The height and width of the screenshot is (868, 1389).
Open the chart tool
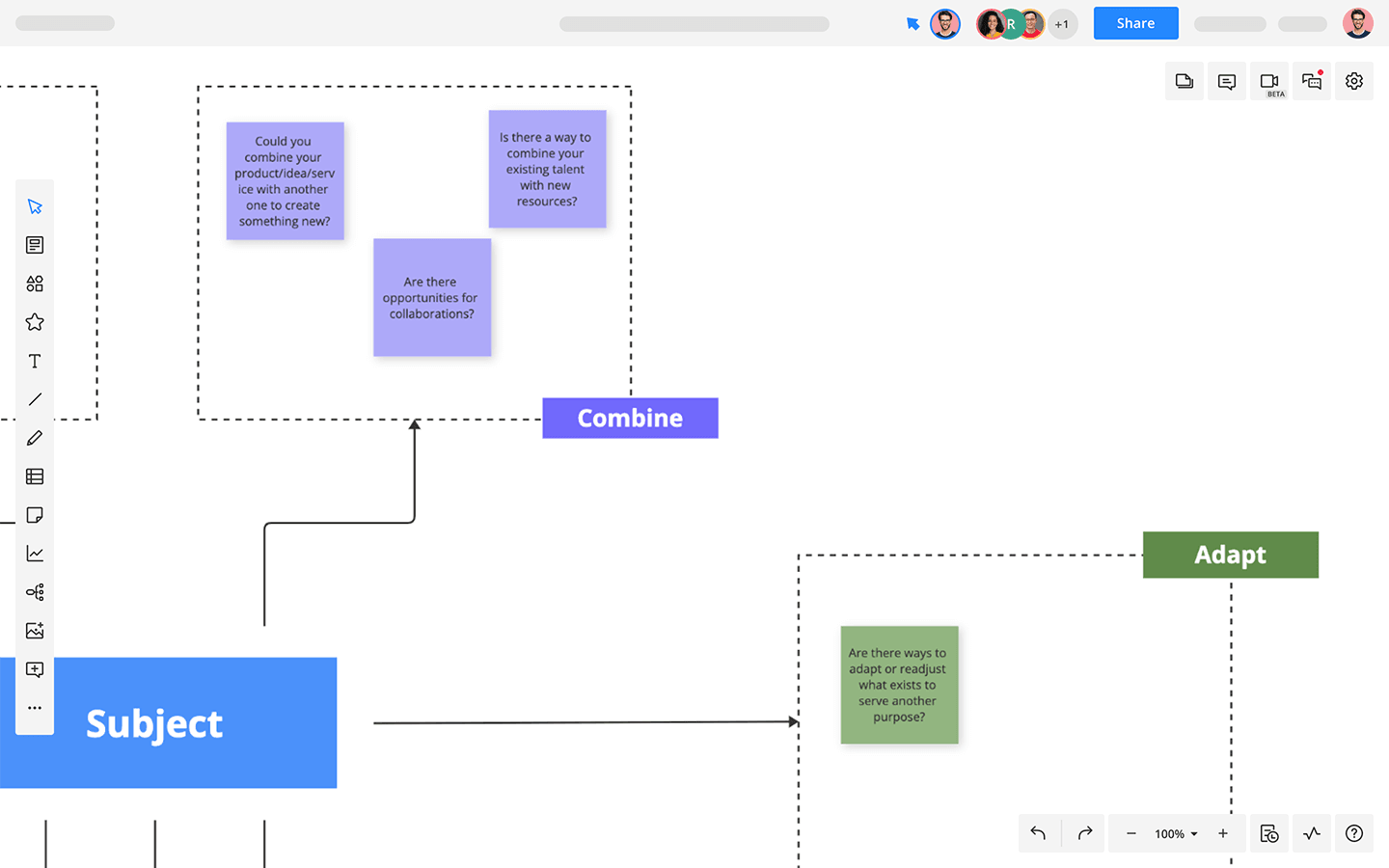click(35, 554)
